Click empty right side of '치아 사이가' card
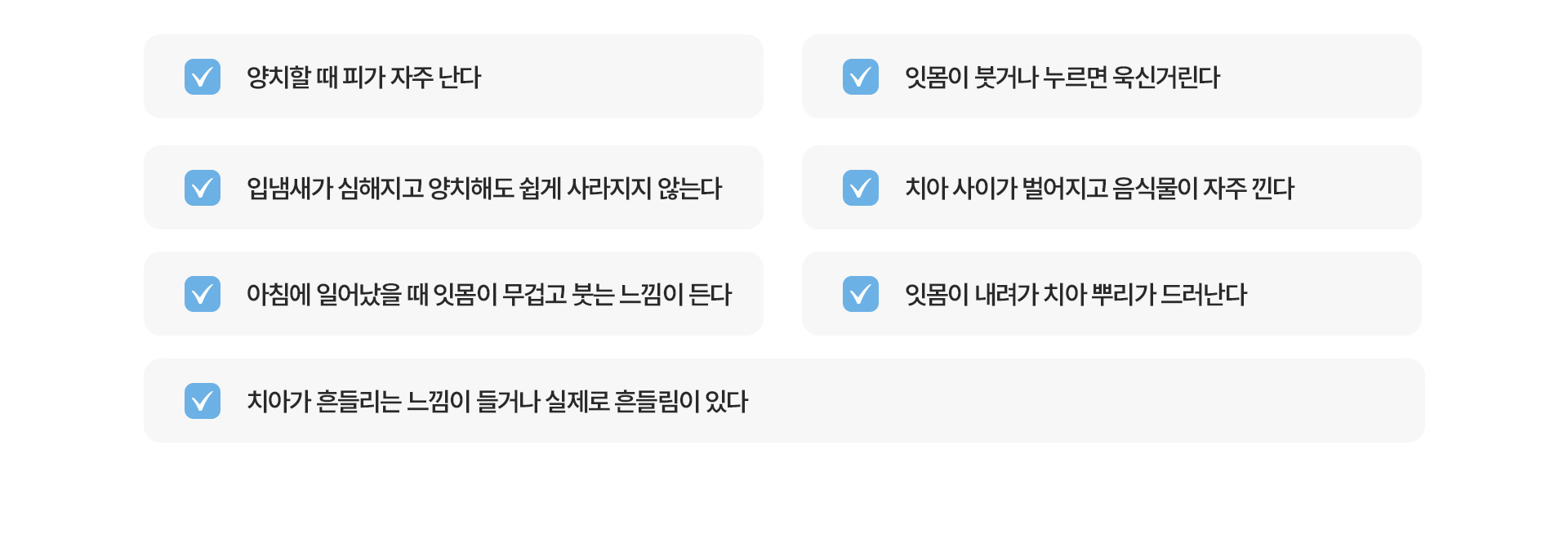The height and width of the screenshot is (552, 1568). coord(1360,188)
